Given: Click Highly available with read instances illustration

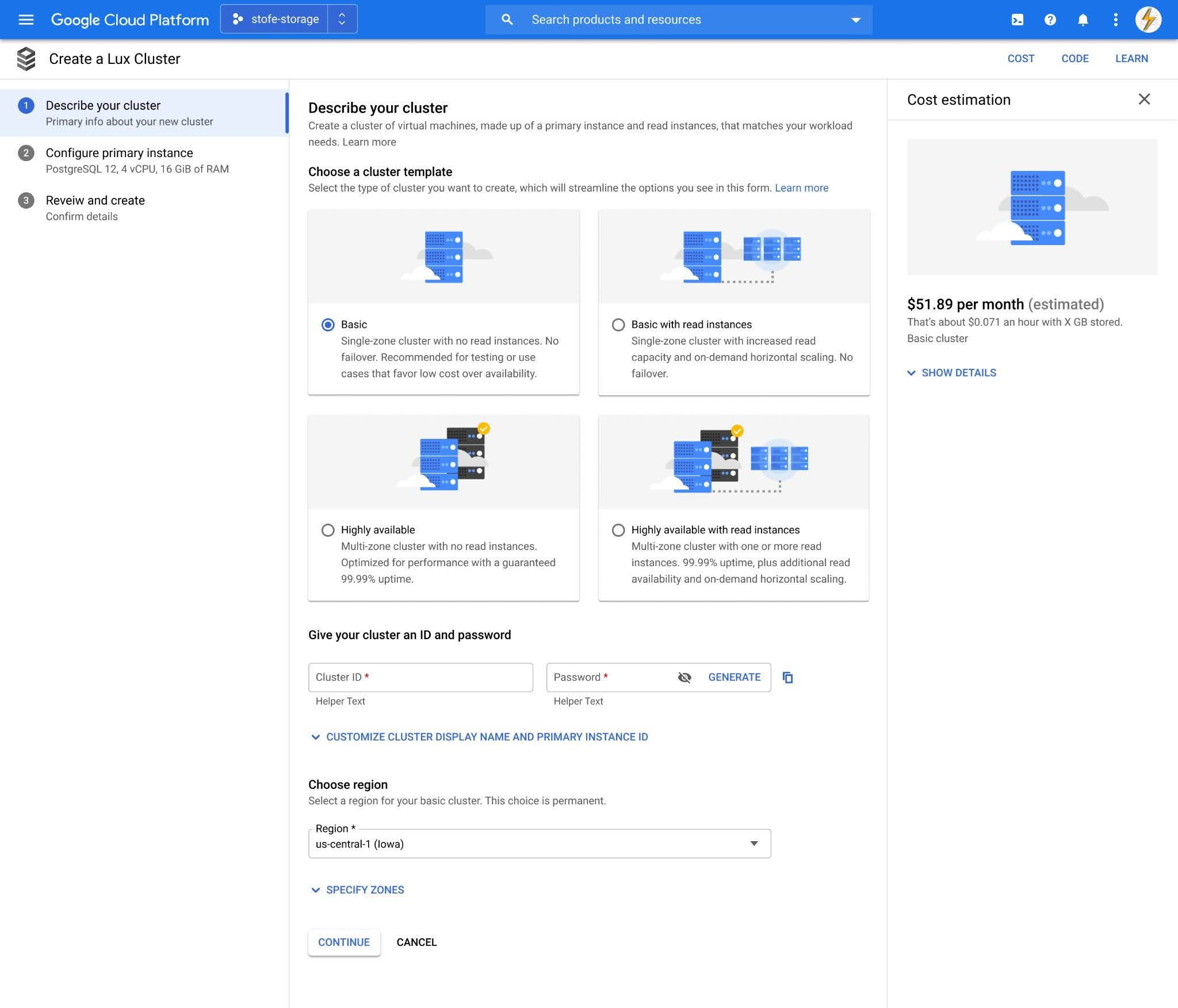Looking at the screenshot, I should pyautogui.click(x=734, y=462).
